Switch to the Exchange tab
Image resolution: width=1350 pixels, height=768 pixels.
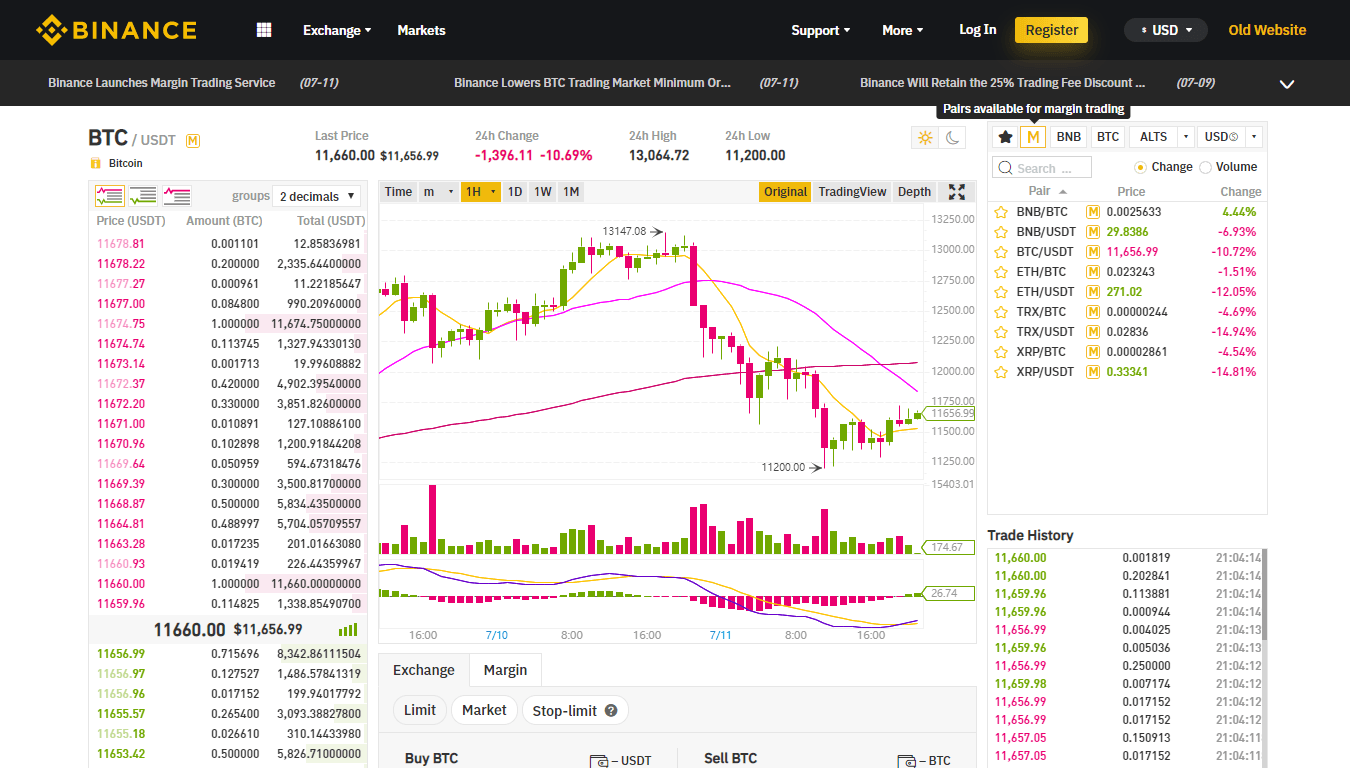tap(424, 670)
